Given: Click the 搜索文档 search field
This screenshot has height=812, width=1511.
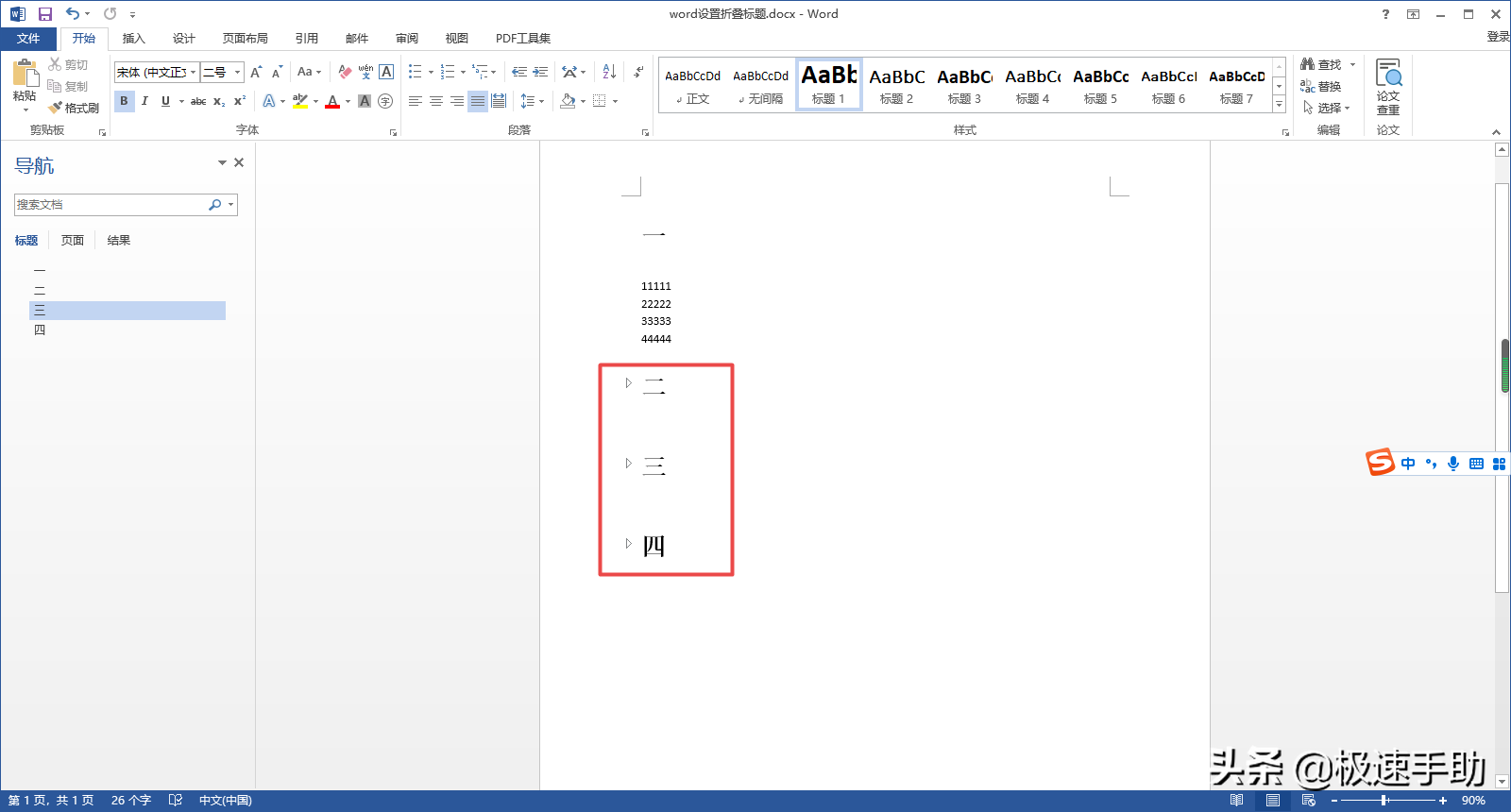Looking at the screenshot, I should click(109, 205).
